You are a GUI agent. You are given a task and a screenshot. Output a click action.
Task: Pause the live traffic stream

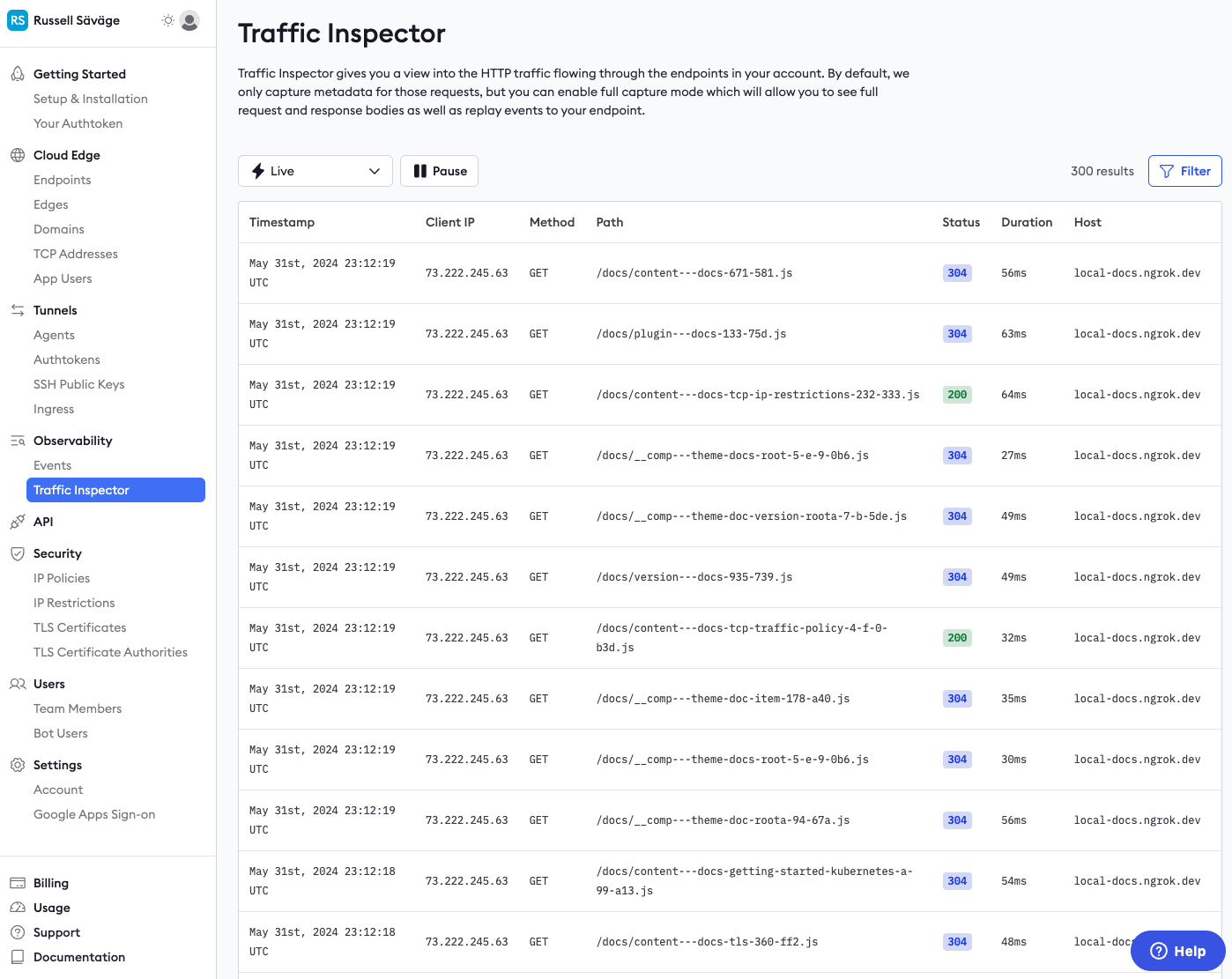pos(439,171)
